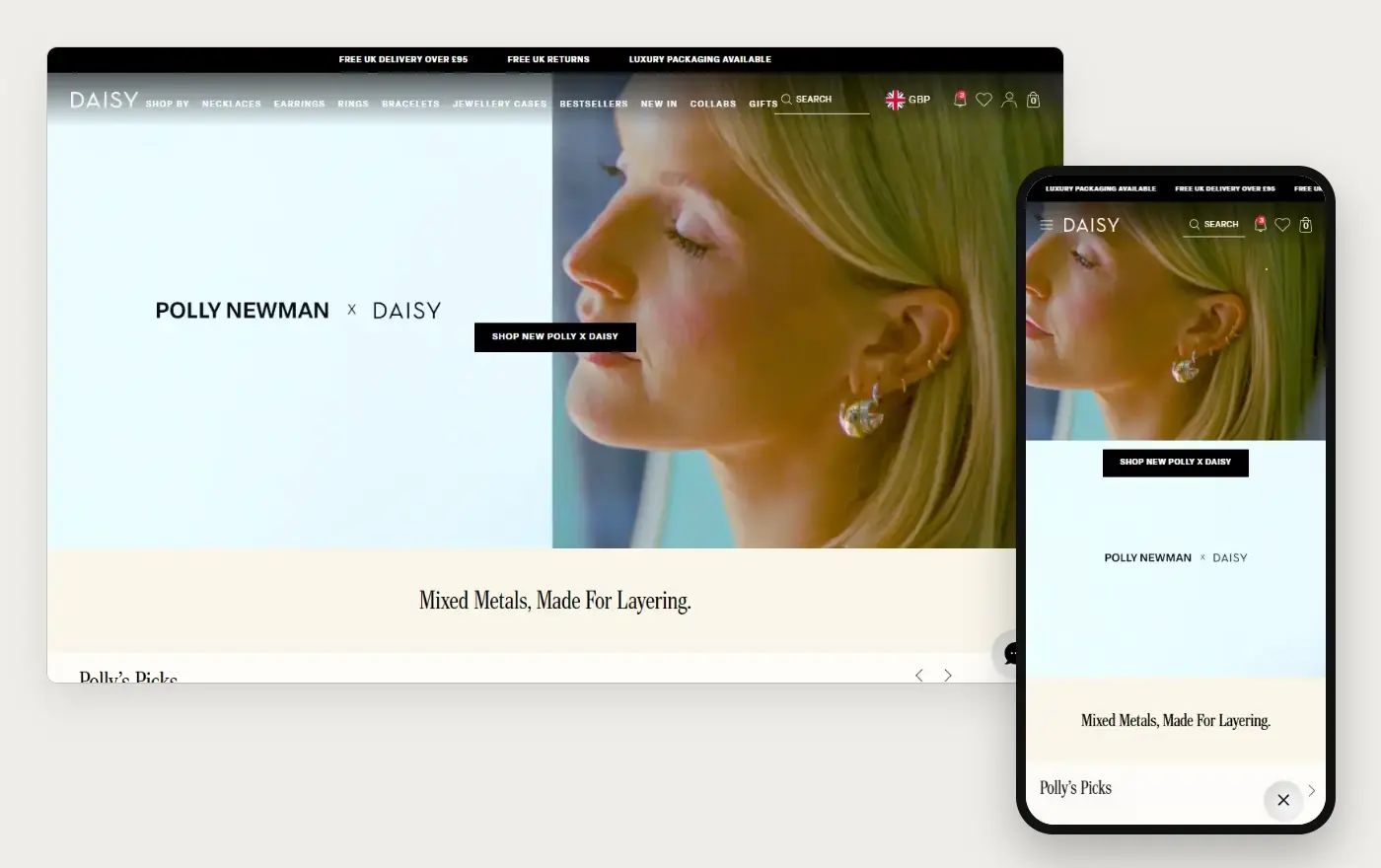Image resolution: width=1381 pixels, height=868 pixels.
Task: Open the hamburger menu on the mobile view
Action: click(x=1047, y=225)
